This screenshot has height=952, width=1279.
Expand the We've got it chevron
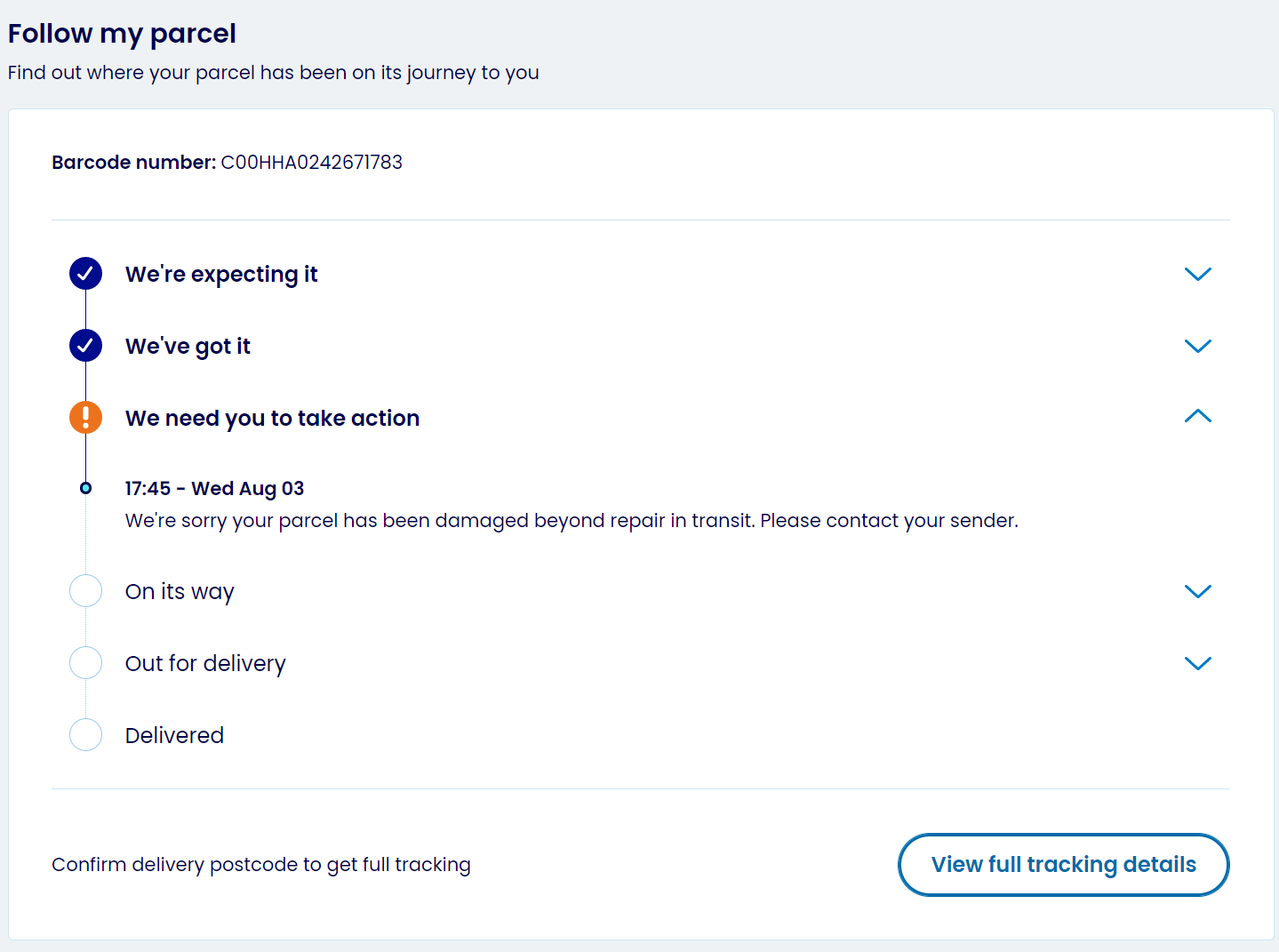pos(1198,346)
